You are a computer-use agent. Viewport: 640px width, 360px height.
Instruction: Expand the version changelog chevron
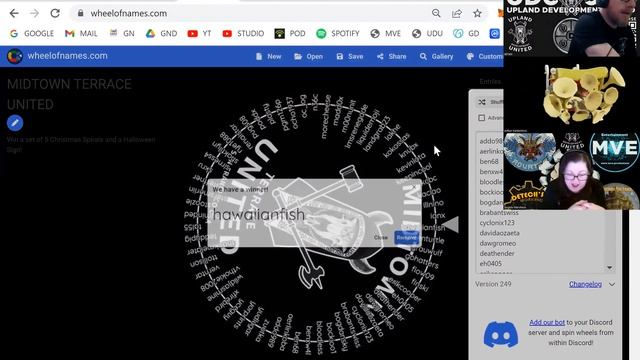612,284
